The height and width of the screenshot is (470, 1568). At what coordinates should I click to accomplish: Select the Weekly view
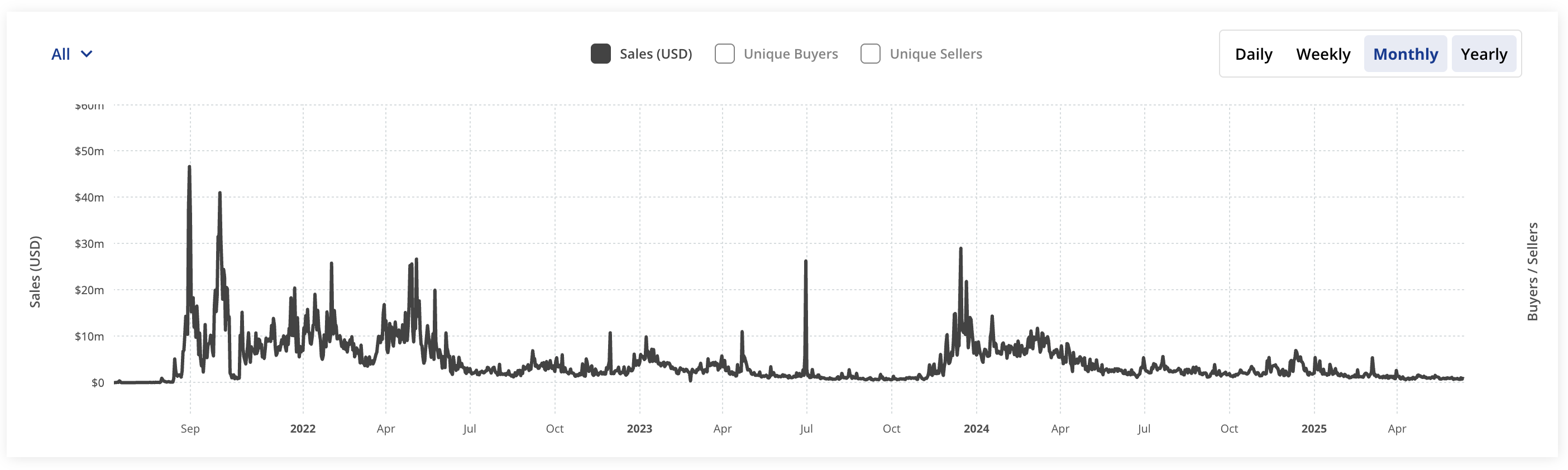coord(1323,54)
